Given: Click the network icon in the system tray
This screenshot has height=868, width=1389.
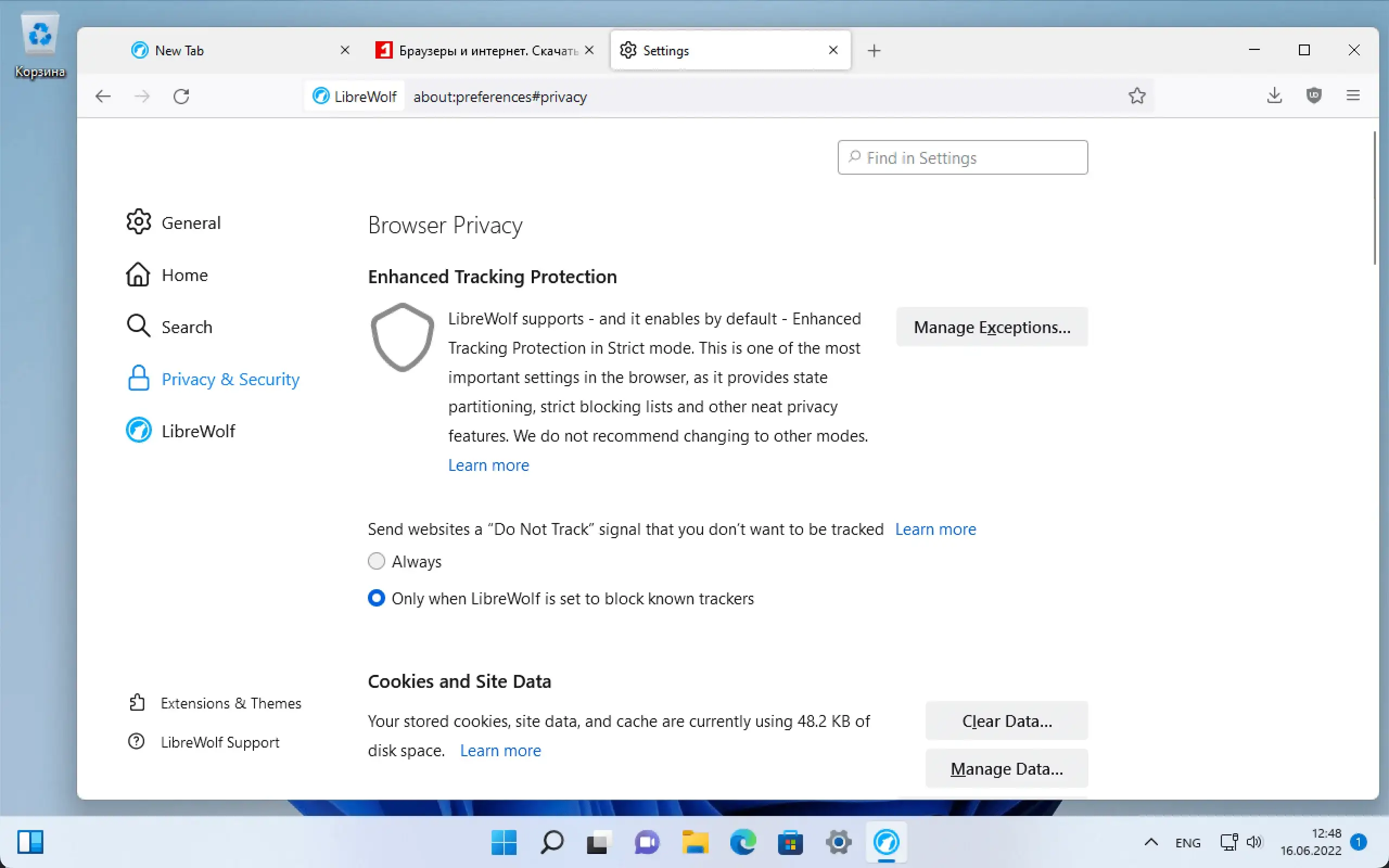Looking at the screenshot, I should (1228, 842).
